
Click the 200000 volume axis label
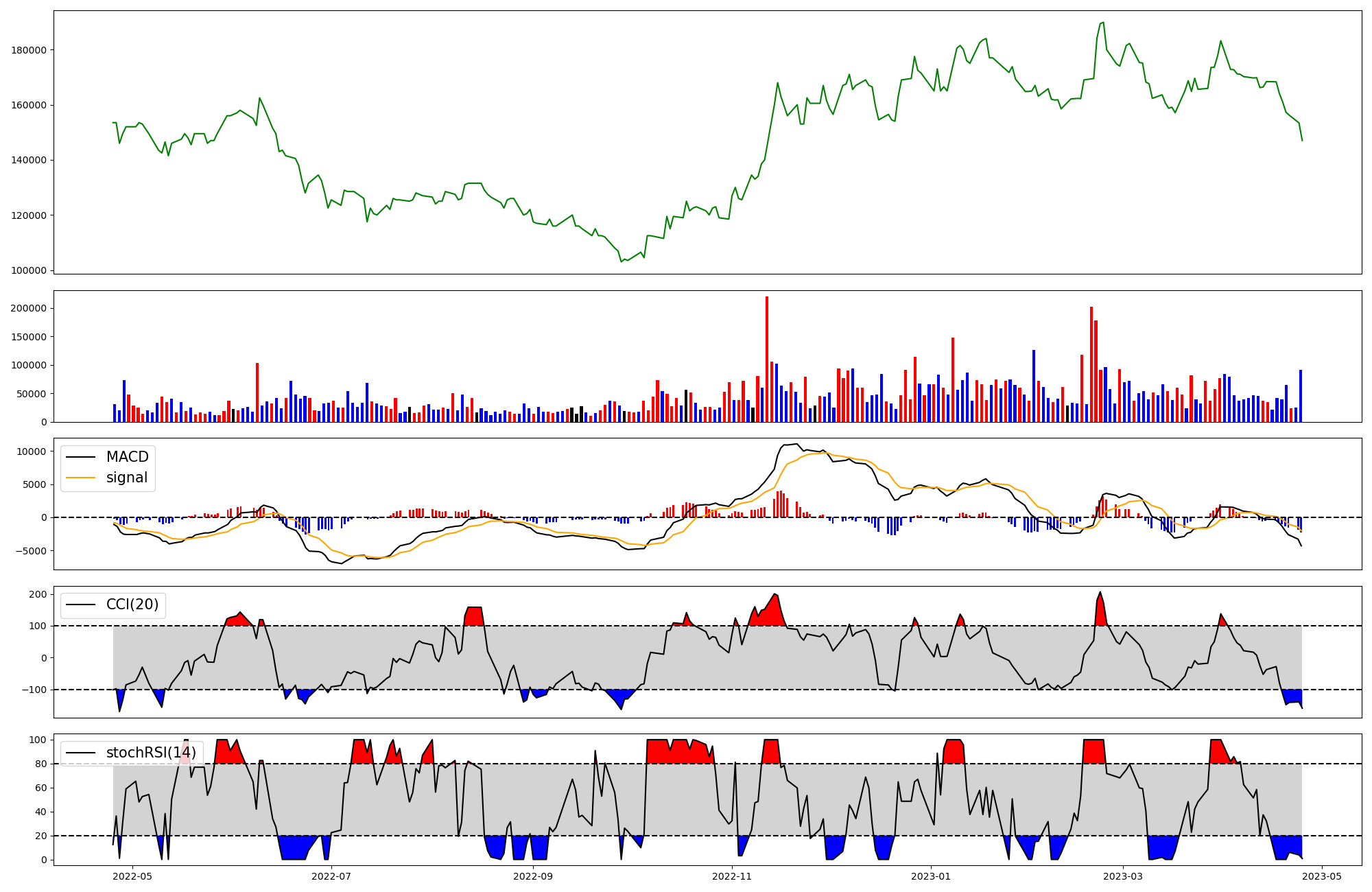[29, 308]
